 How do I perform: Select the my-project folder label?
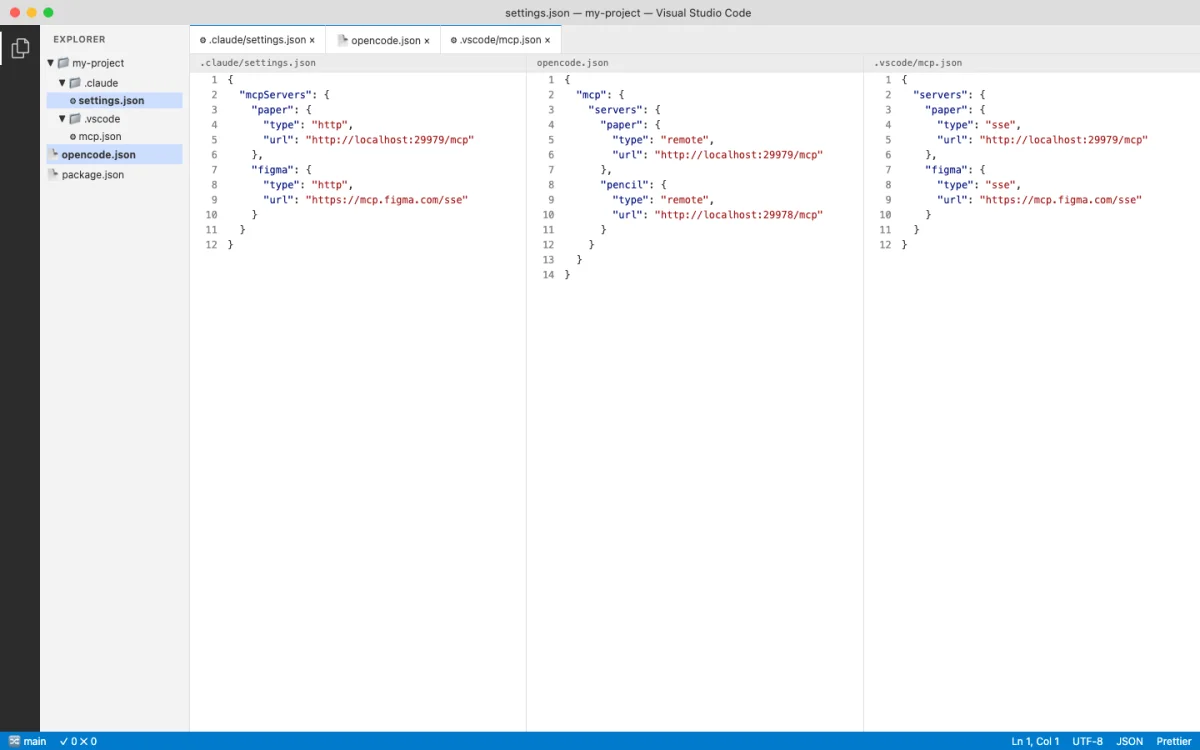pyautogui.click(x=98, y=63)
